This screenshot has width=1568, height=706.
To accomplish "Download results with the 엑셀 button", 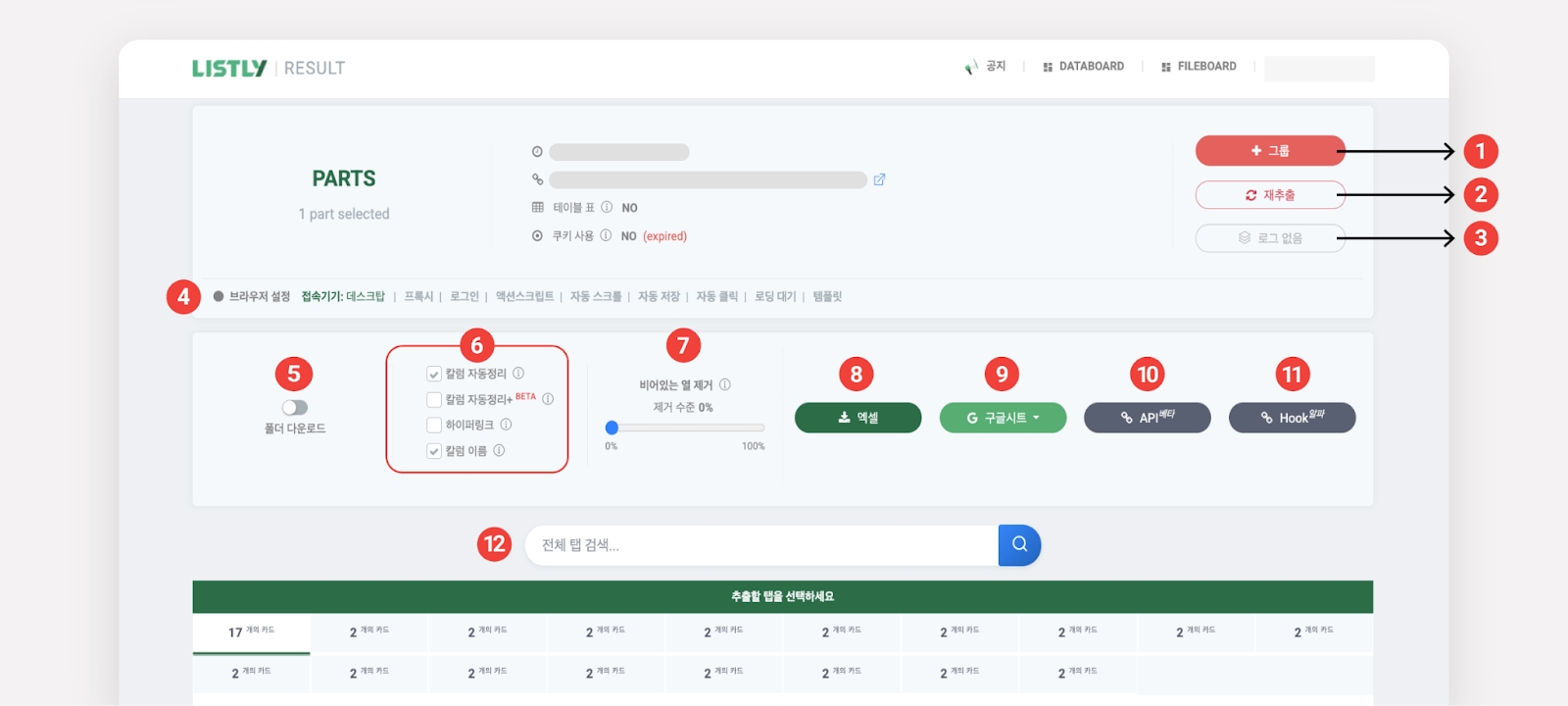I will (857, 418).
